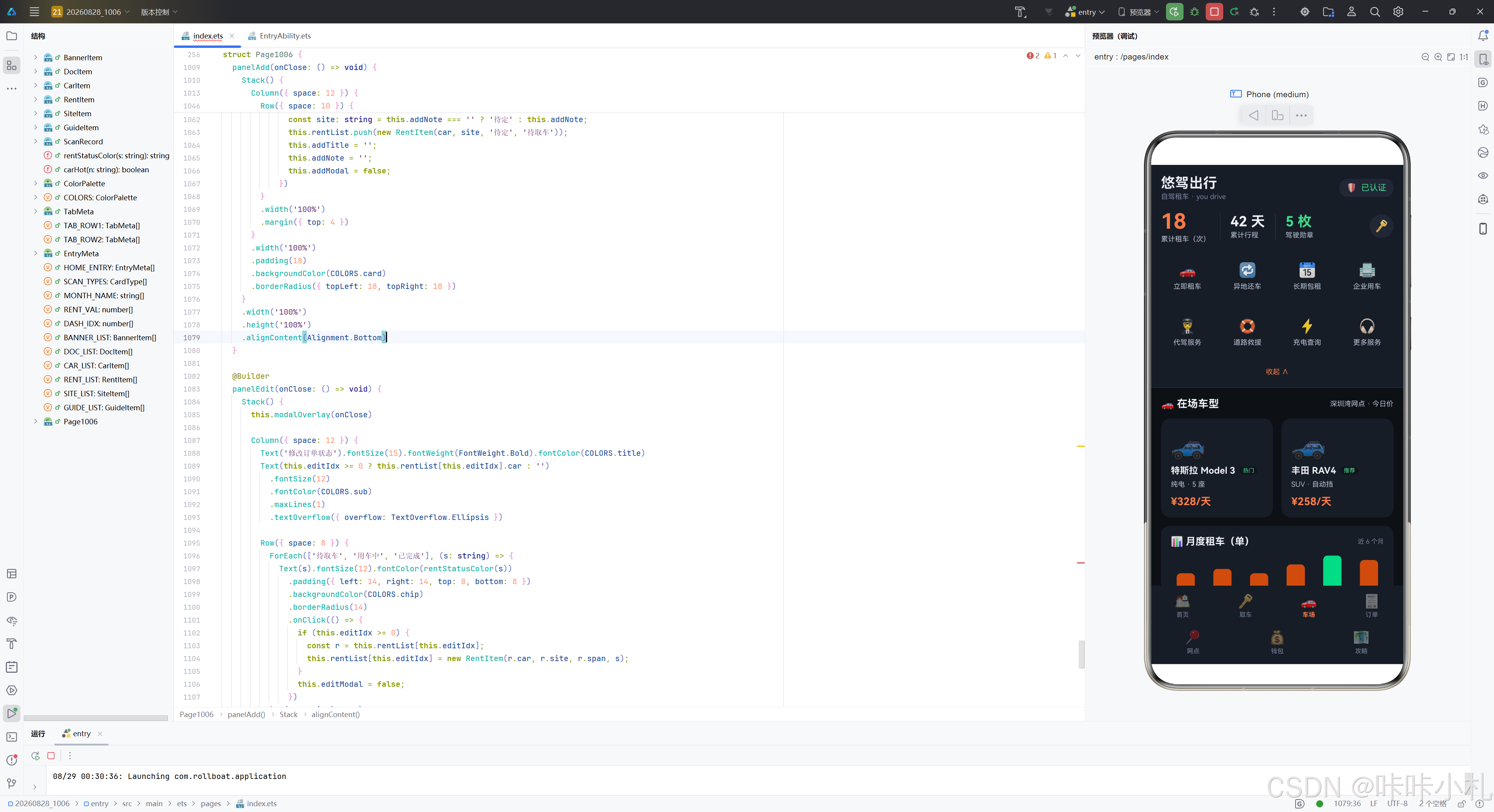
Task: Open the 版本控制 dropdown
Action: [159, 12]
